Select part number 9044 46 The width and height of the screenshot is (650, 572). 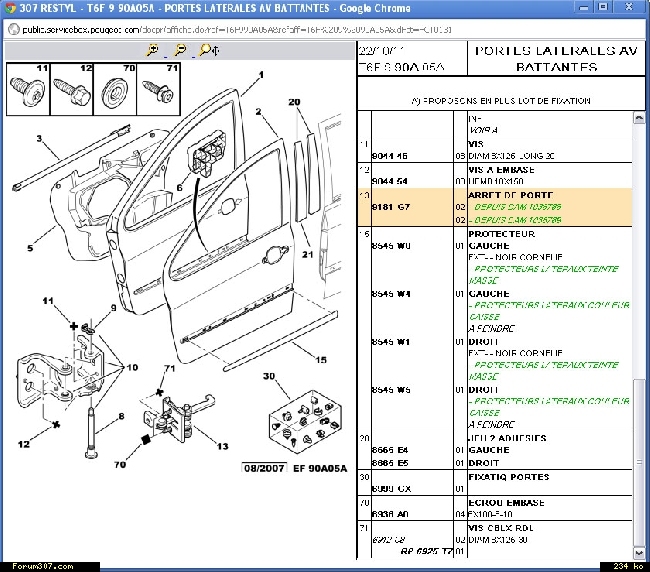click(390, 156)
